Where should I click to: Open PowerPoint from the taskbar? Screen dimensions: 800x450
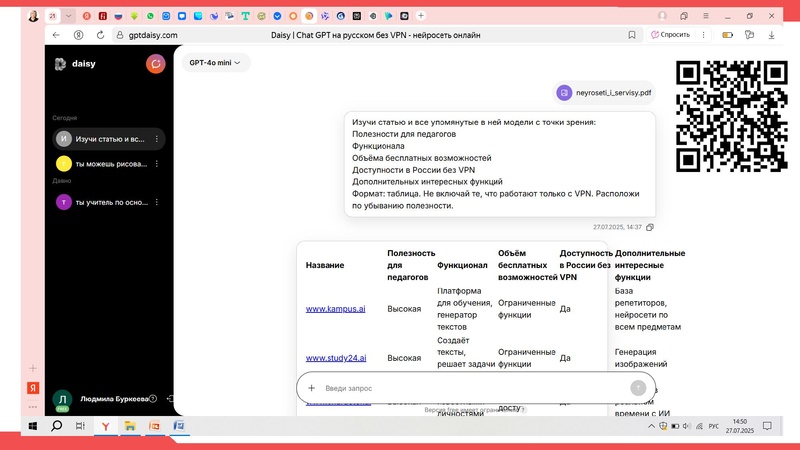(x=155, y=426)
